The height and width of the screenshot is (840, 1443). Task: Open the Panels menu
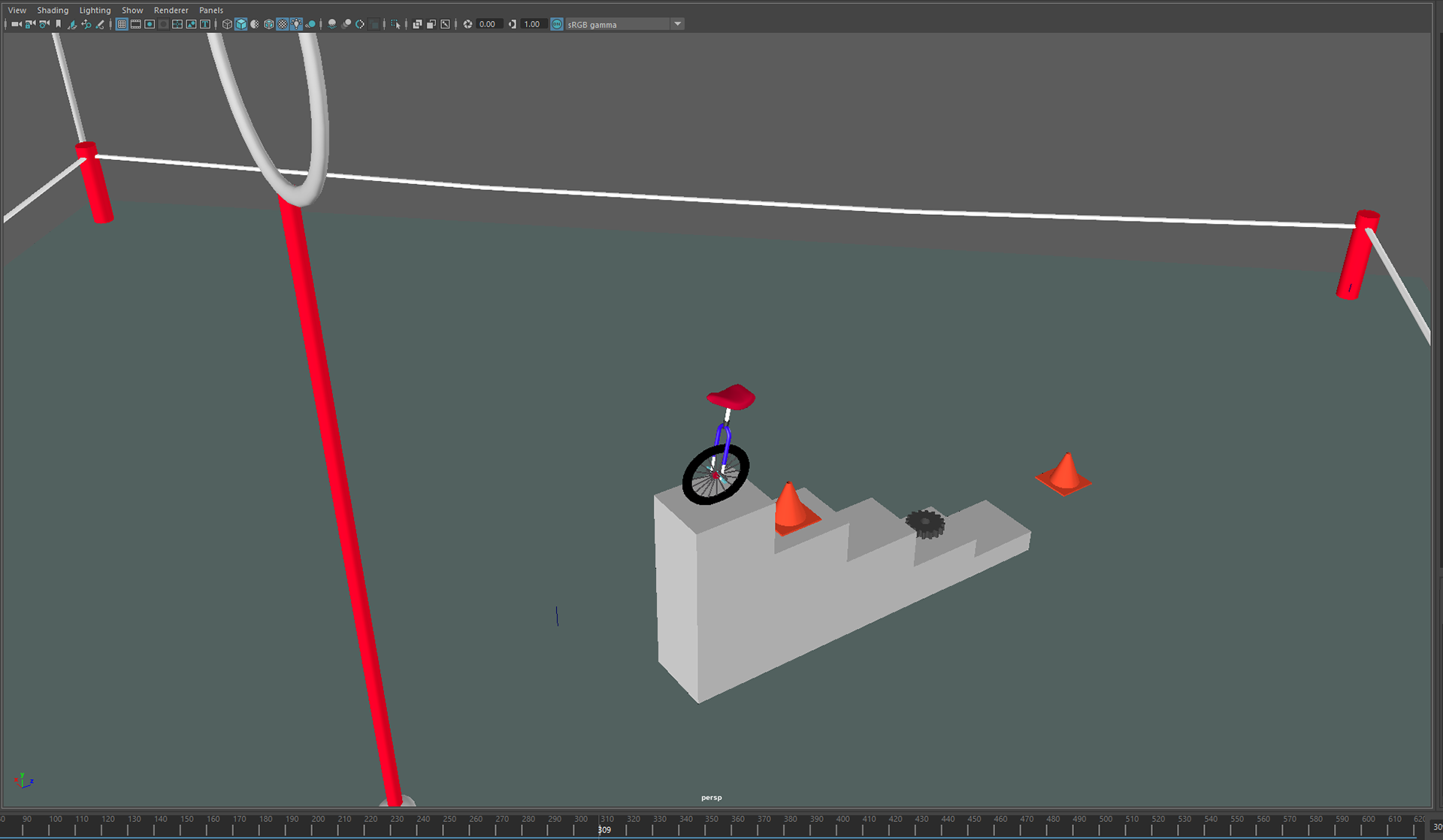(210, 10)
